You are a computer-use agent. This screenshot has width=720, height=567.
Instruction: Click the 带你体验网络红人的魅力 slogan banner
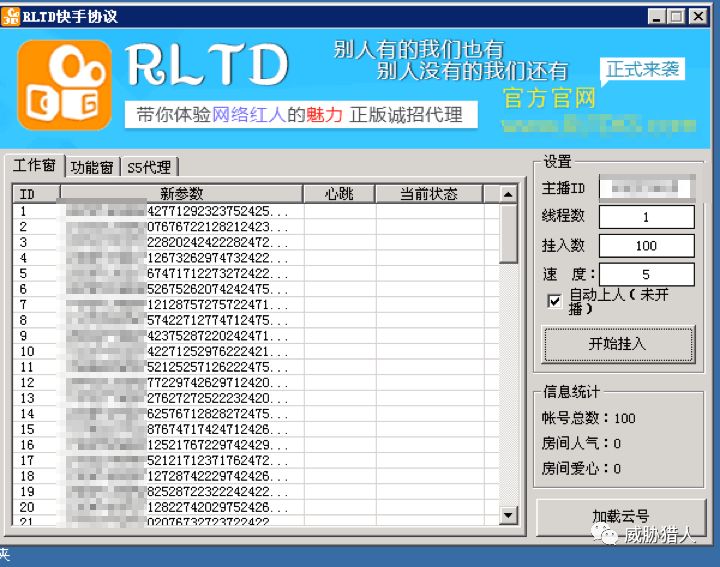[x=301, y=115]
